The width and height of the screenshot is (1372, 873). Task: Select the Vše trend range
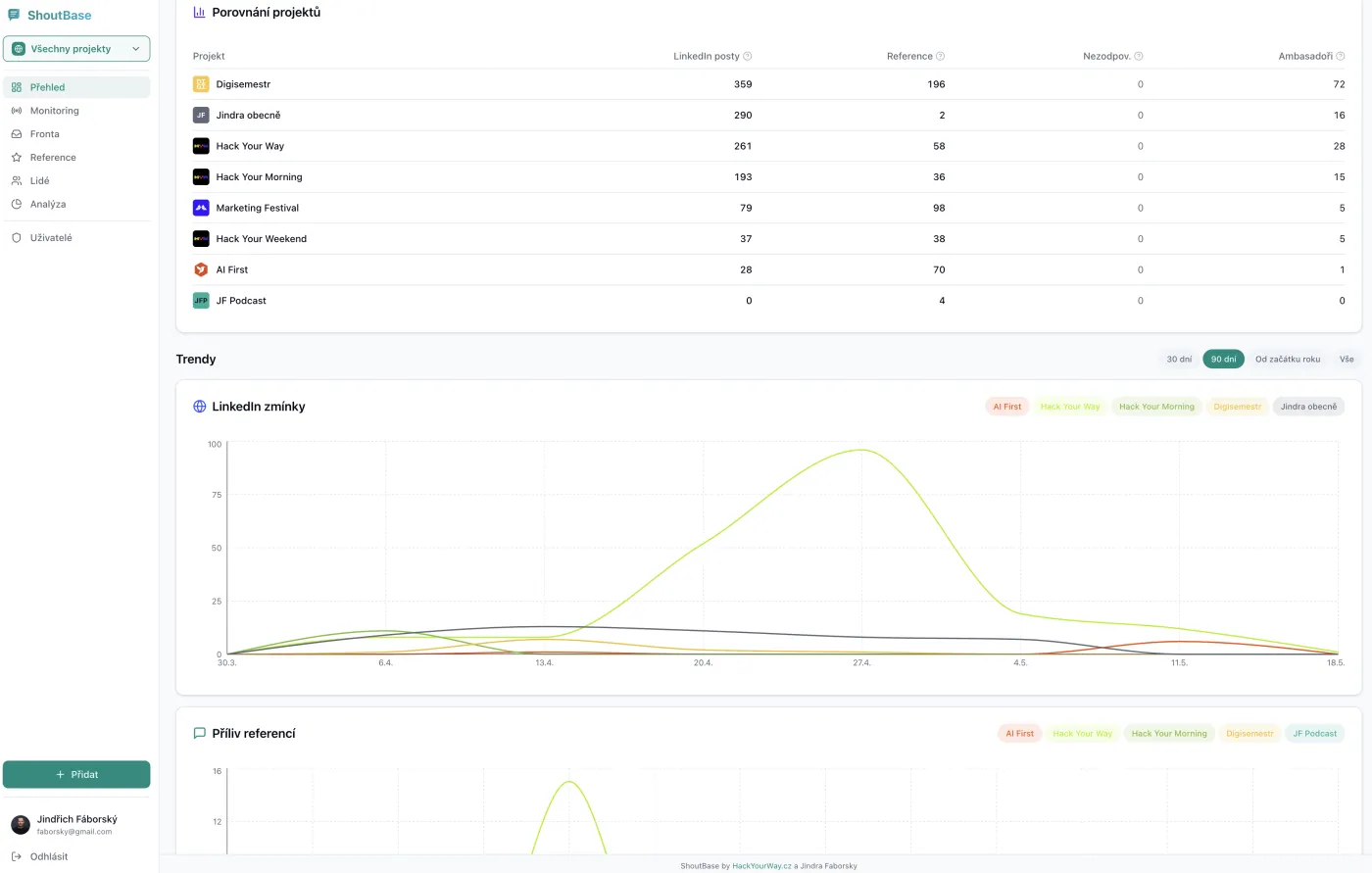click(1347, 359)
